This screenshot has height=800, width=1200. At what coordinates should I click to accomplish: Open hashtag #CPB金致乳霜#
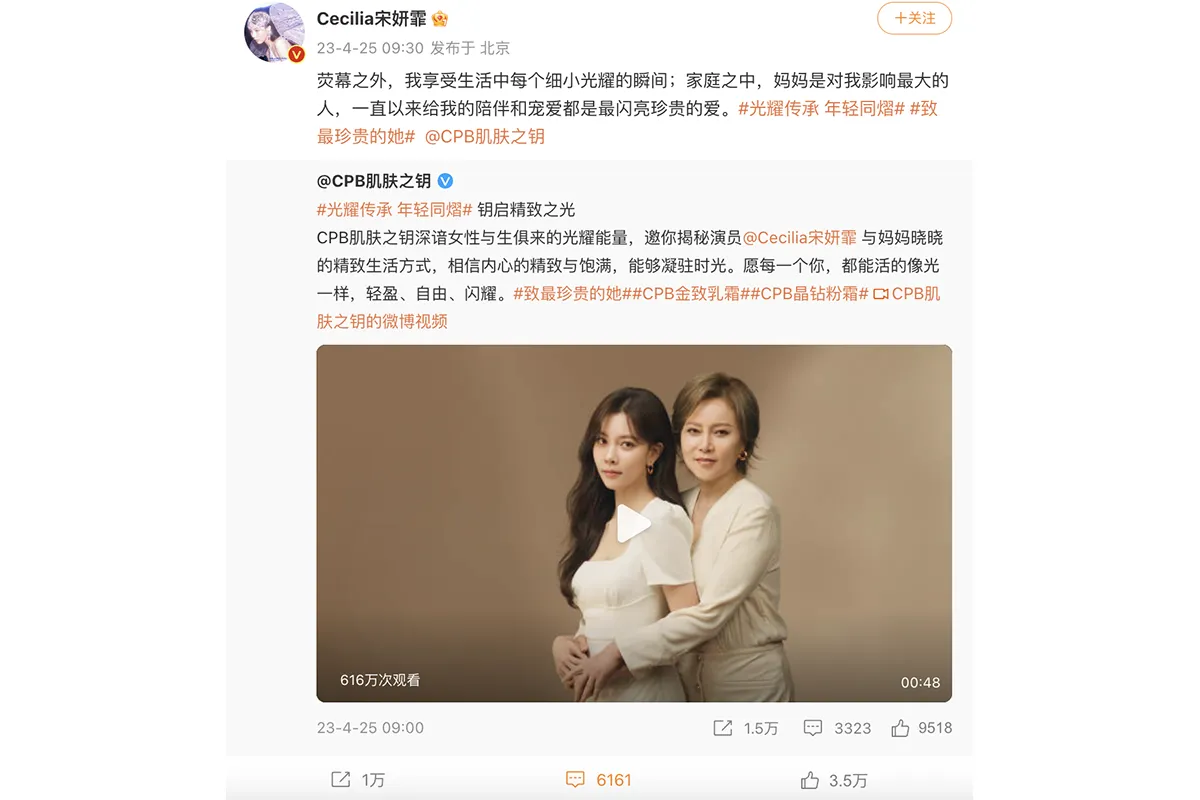pos(690,294)
